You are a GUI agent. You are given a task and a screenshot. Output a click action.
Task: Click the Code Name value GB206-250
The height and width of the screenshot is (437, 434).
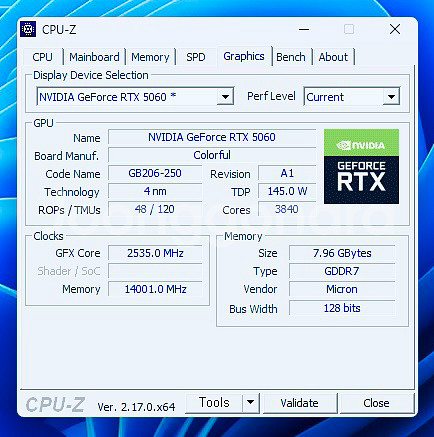pyautogui.click(x=155, y=173)
